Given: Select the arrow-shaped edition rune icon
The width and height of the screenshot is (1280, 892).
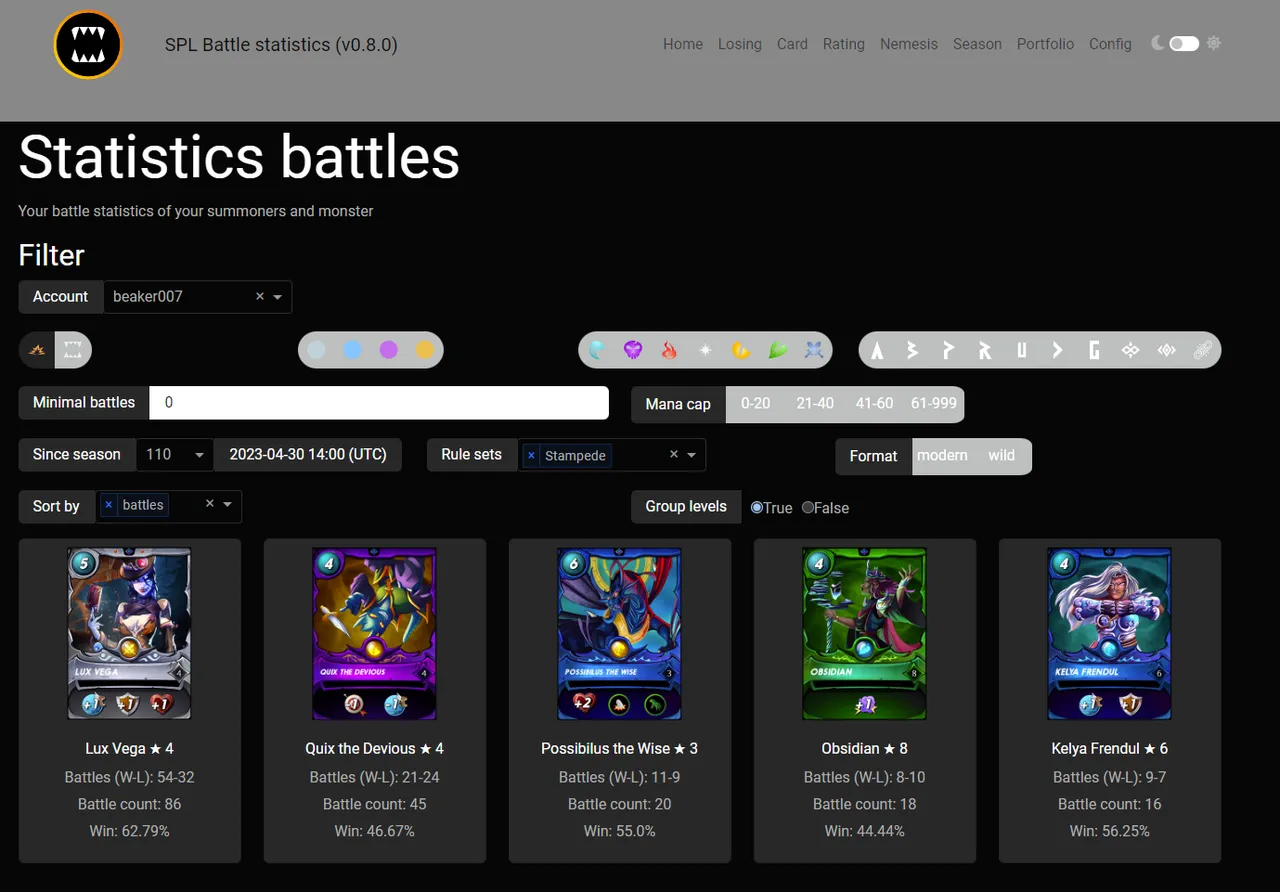Looking at the screenshot, I should pos(1058,350).
